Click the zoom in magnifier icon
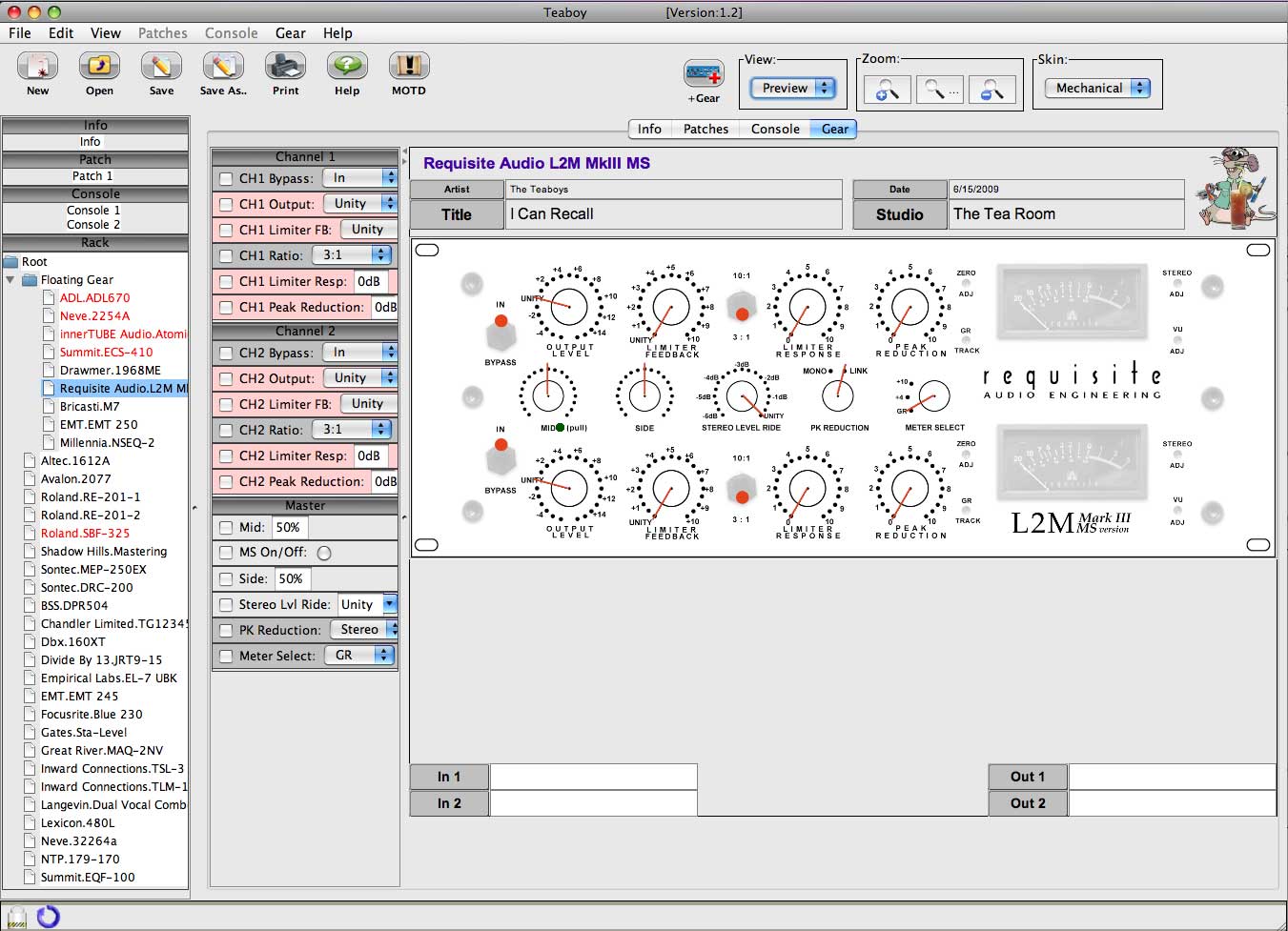The width and height of the screenshot is (1288, 931). coord(888,90)
